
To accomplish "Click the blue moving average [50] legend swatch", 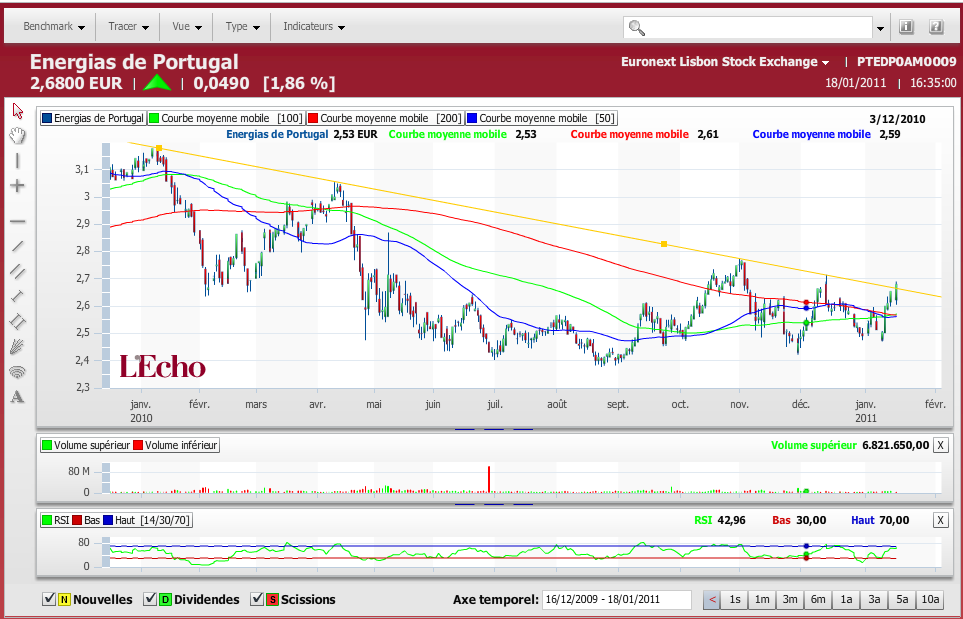I will tap(472, 118).
